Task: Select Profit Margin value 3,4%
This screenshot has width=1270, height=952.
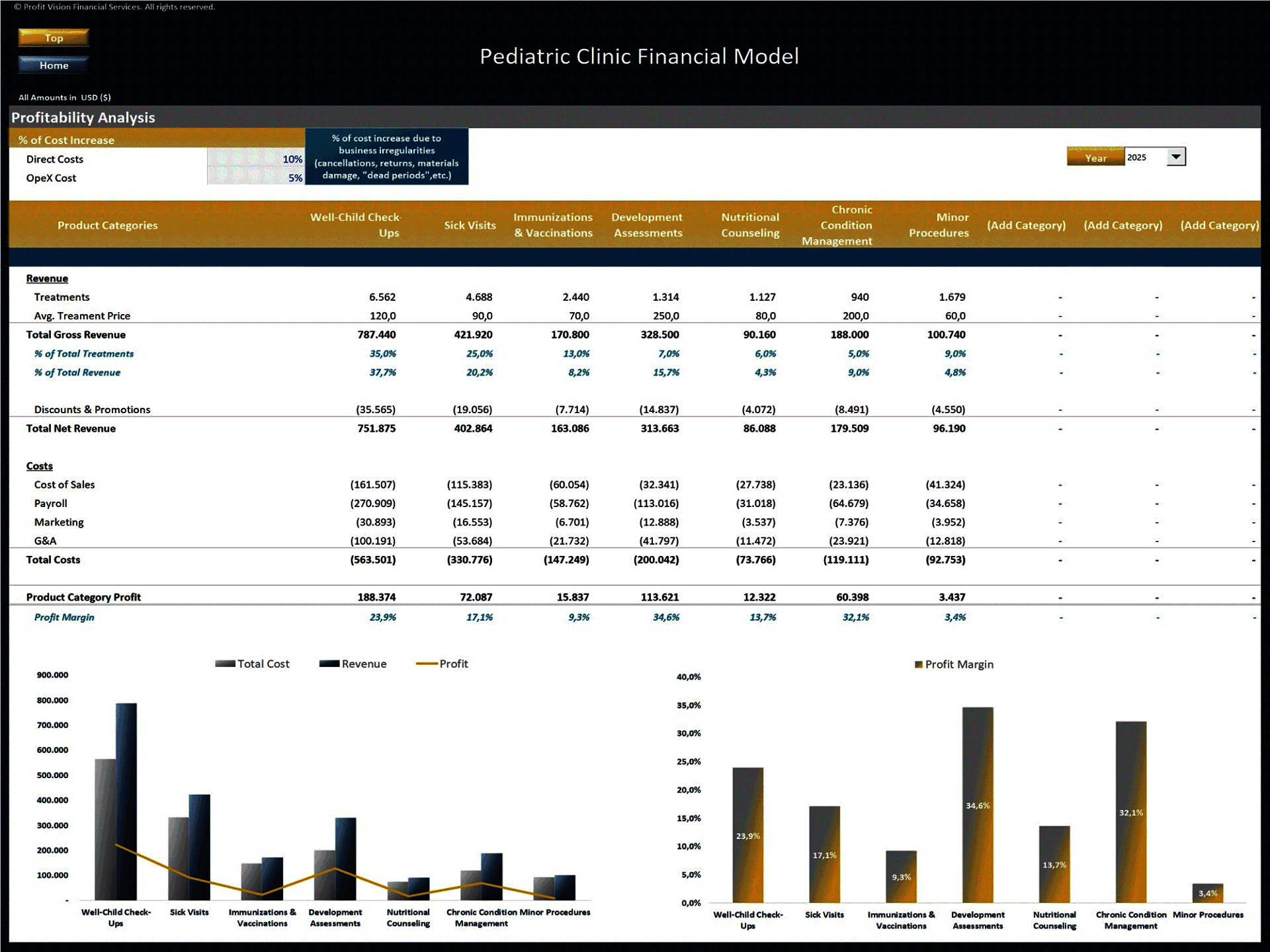Action: (955, 617)
